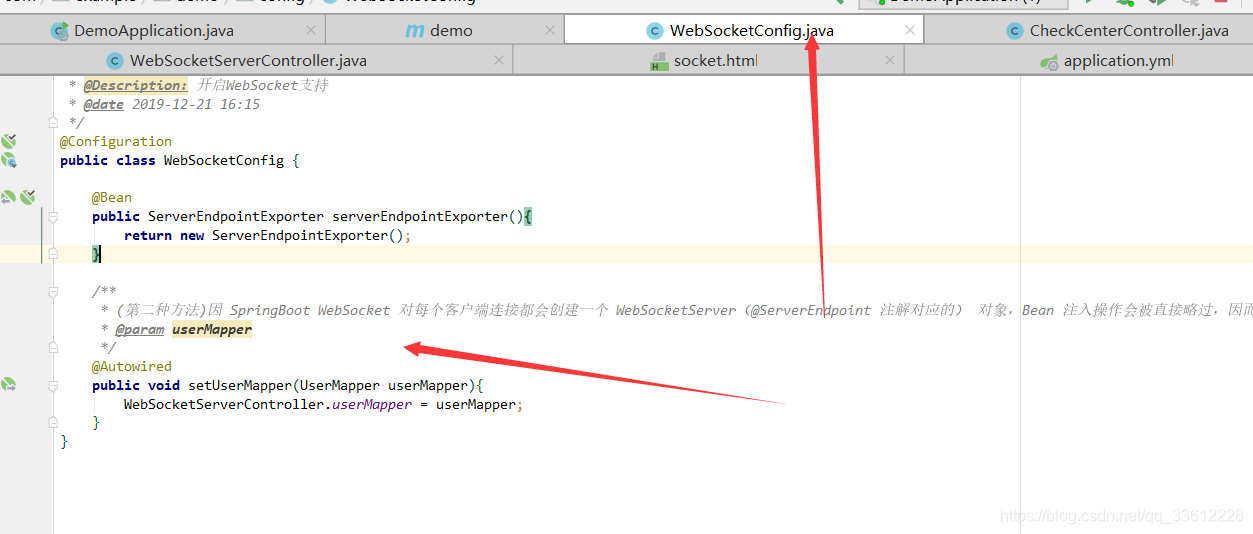The width and height of the screenshot is (1253, 534).
Task: Close the demo tab
Action: pos(550,31)
